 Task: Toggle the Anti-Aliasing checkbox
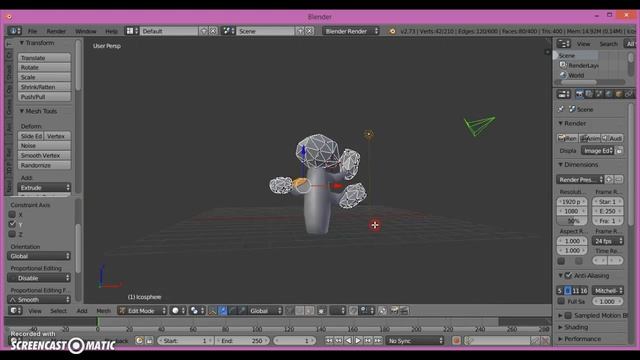569,276
